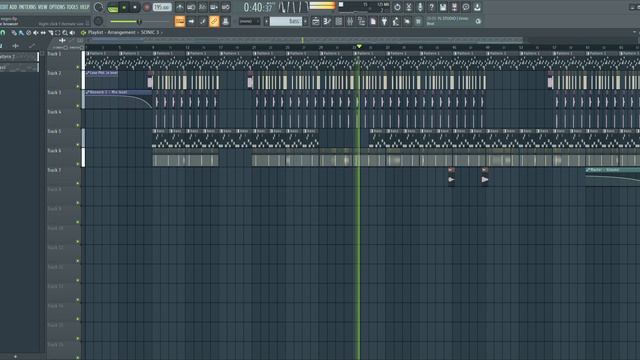Open the VIEW menu
The width and height of the screenshot is (640, 360).
[x=42, y=7]
